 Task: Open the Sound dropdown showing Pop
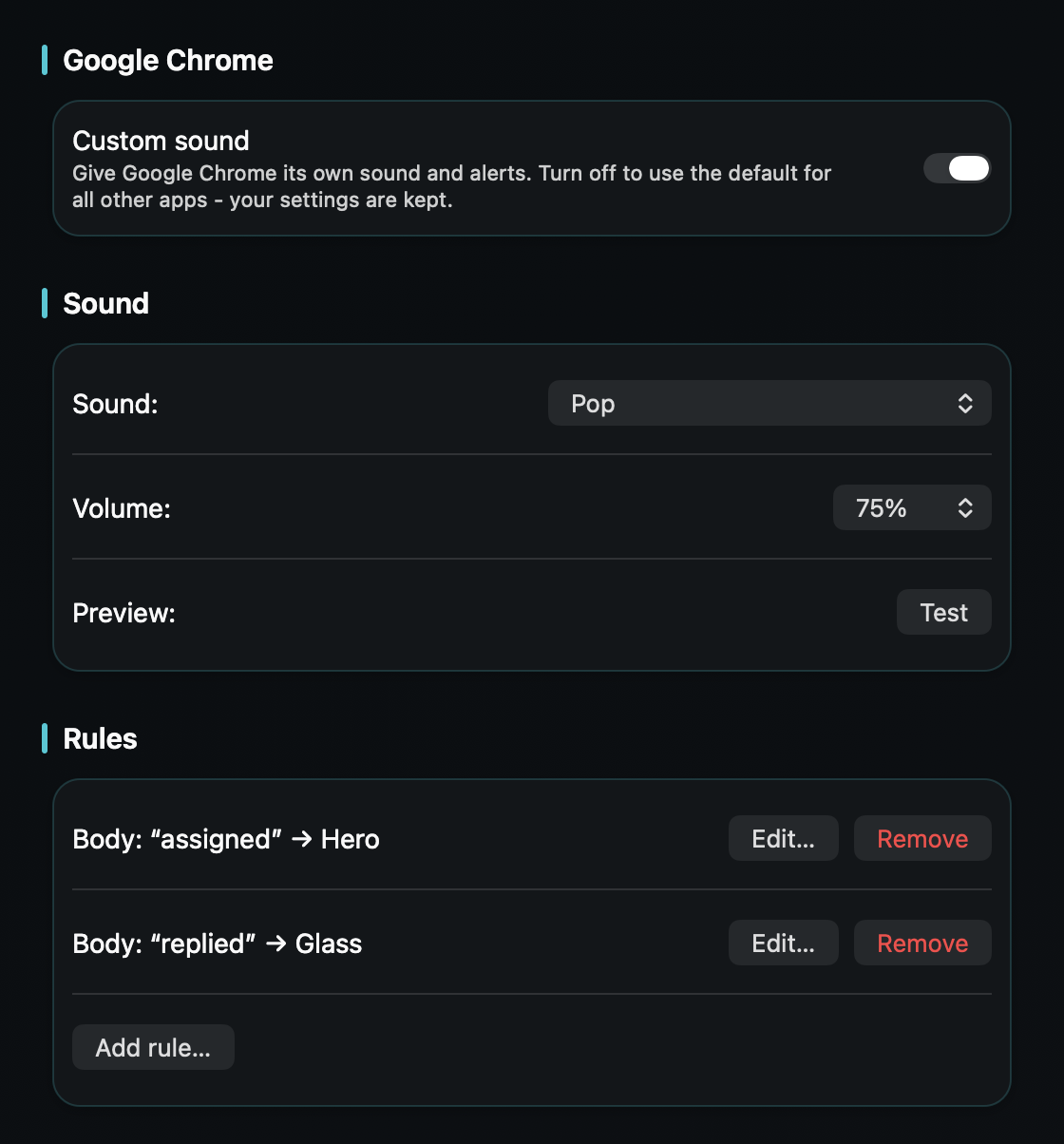point(769,404)
